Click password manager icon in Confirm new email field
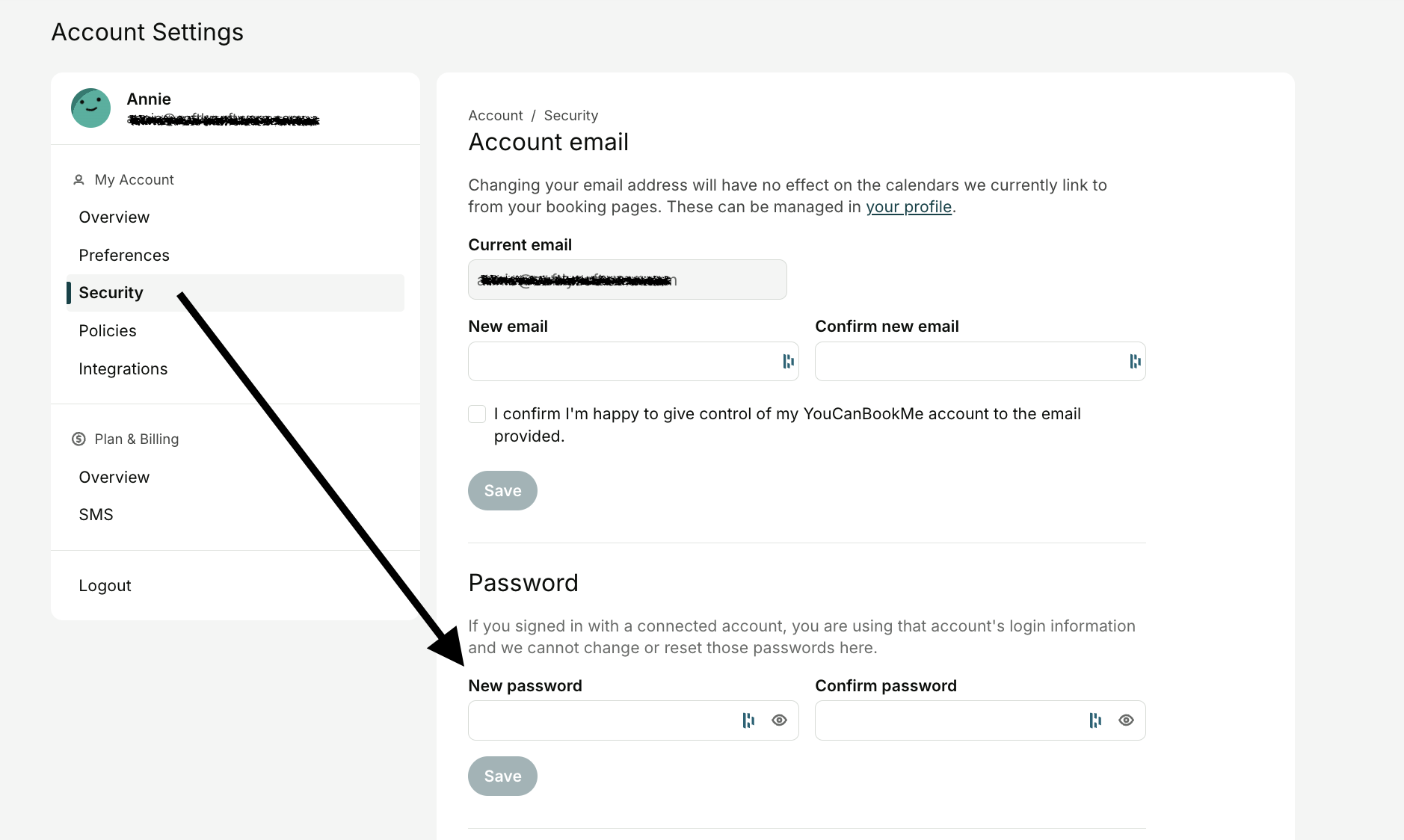The image size is (1404, 840). [1135, 362]
